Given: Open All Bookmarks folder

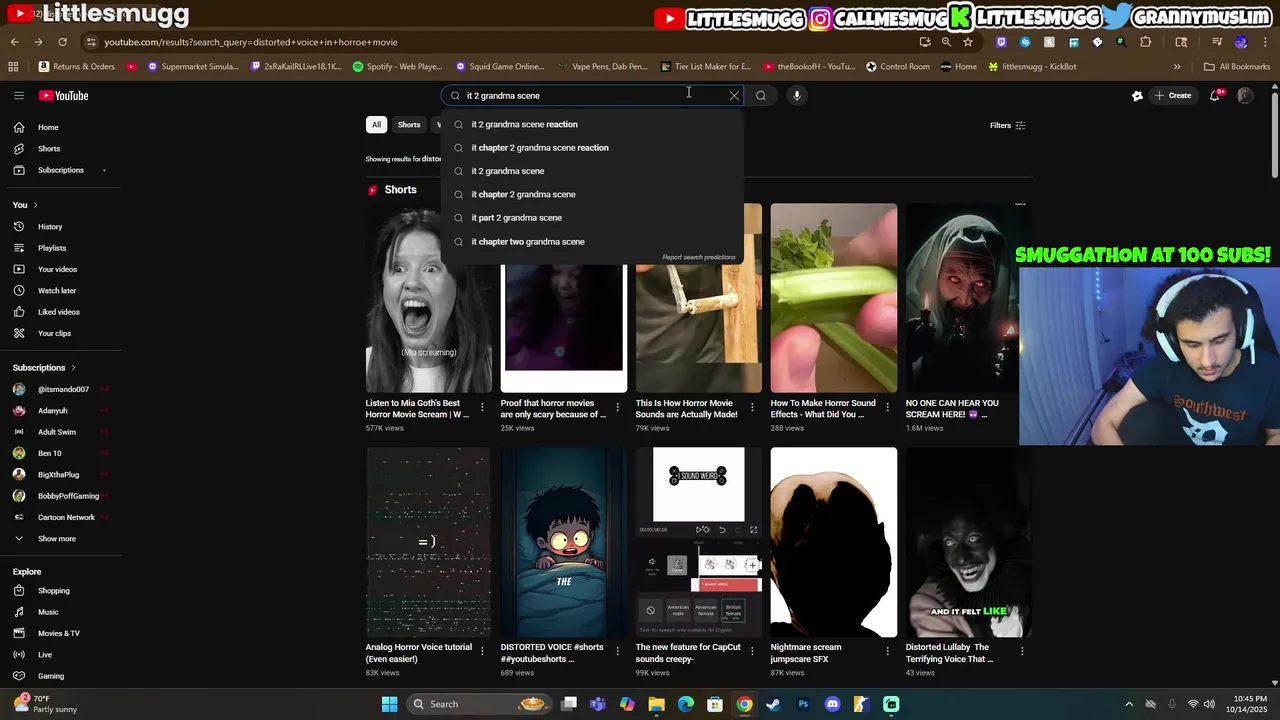Looking at the screenshot, I should (x=1237, y=67).
